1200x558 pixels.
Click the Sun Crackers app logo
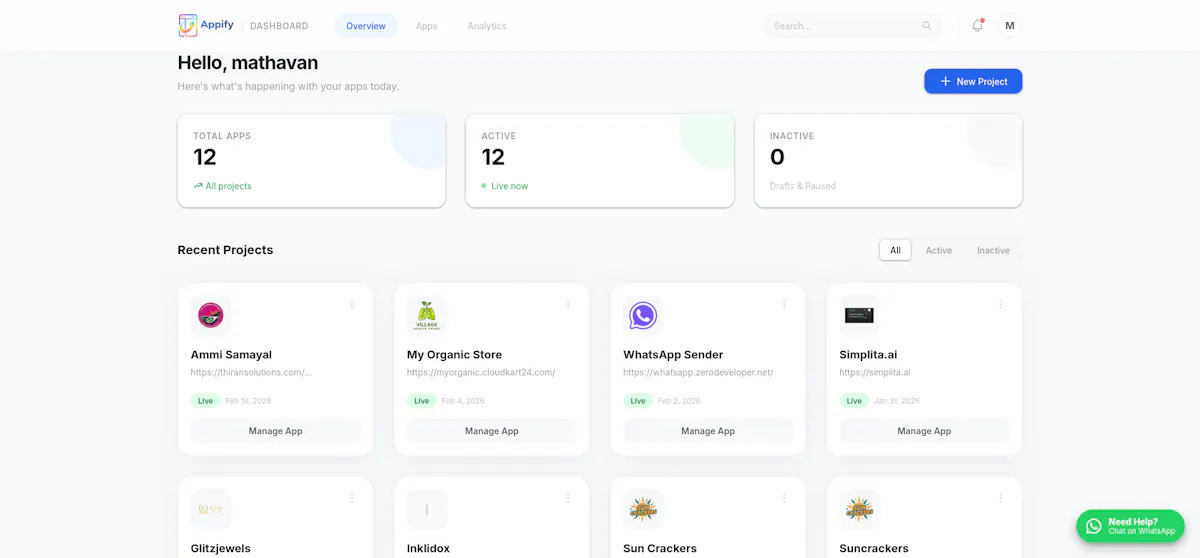[643, 510]
